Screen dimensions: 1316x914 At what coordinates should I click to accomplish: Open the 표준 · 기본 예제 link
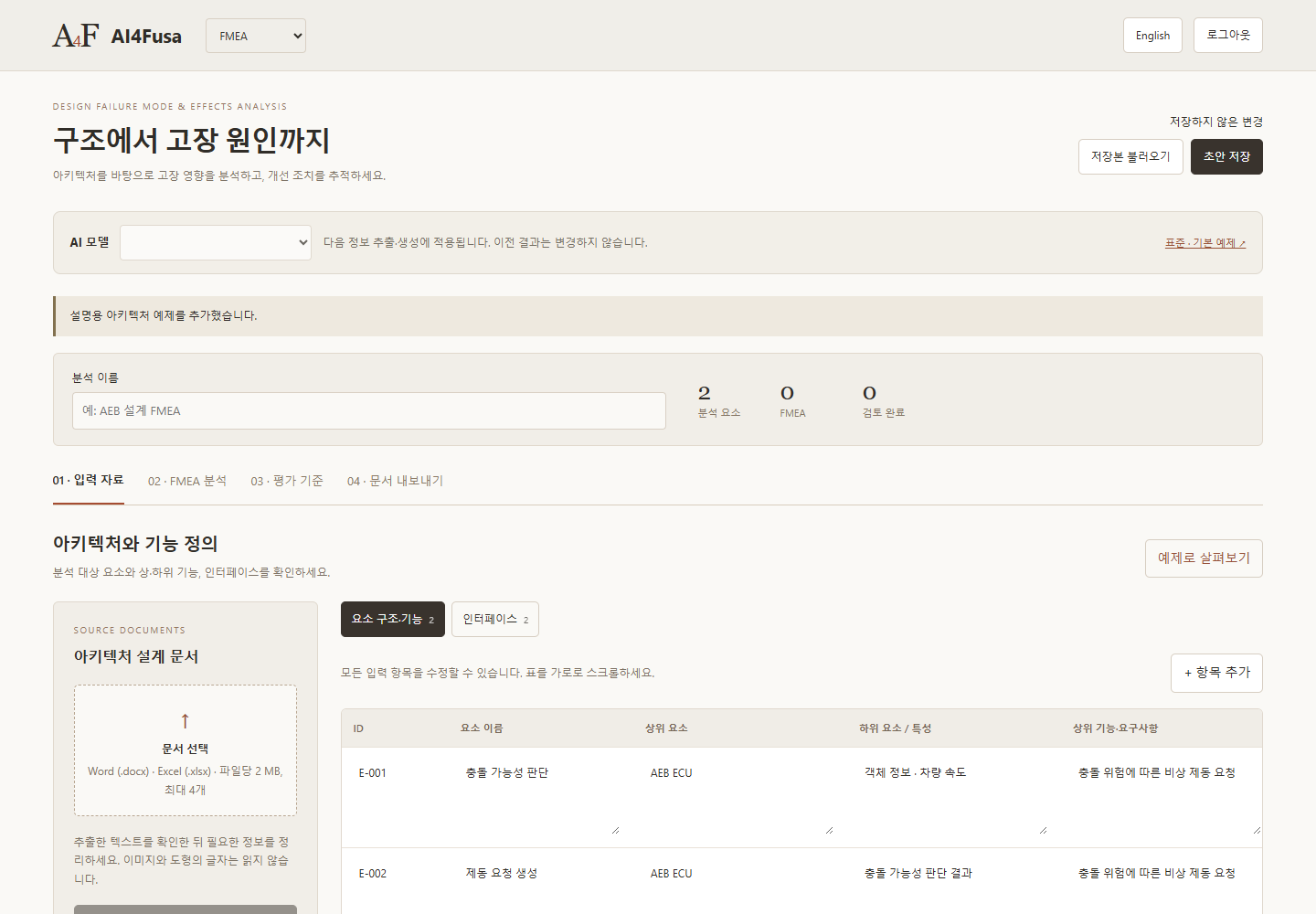(1205, 243)
